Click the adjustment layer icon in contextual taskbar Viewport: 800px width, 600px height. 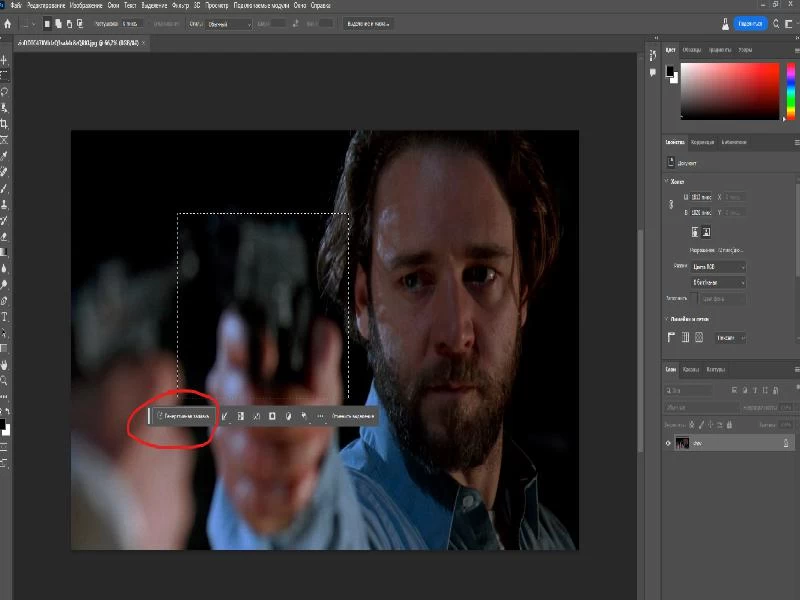click(x=288, y=416)
